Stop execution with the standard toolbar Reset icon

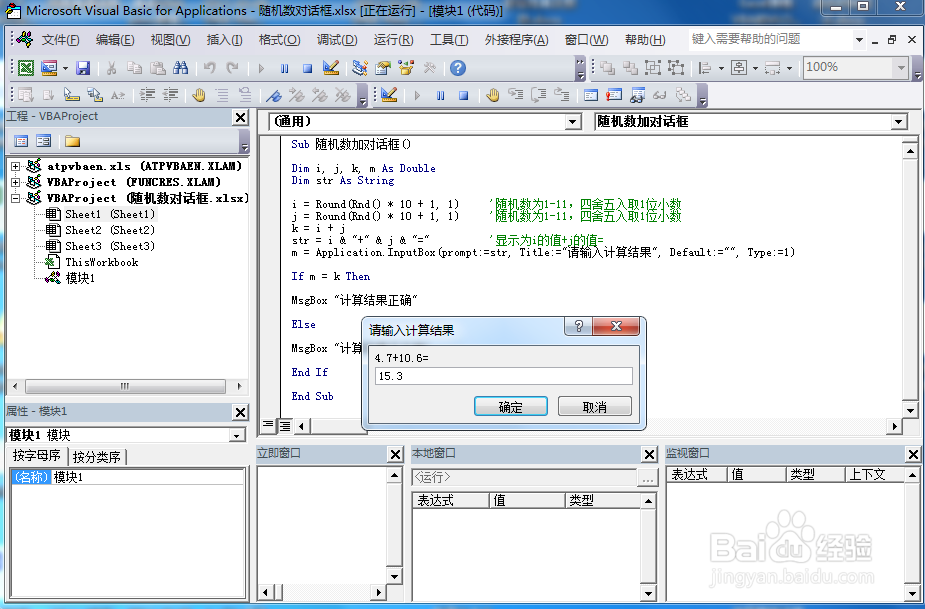[x=307, y=68]
